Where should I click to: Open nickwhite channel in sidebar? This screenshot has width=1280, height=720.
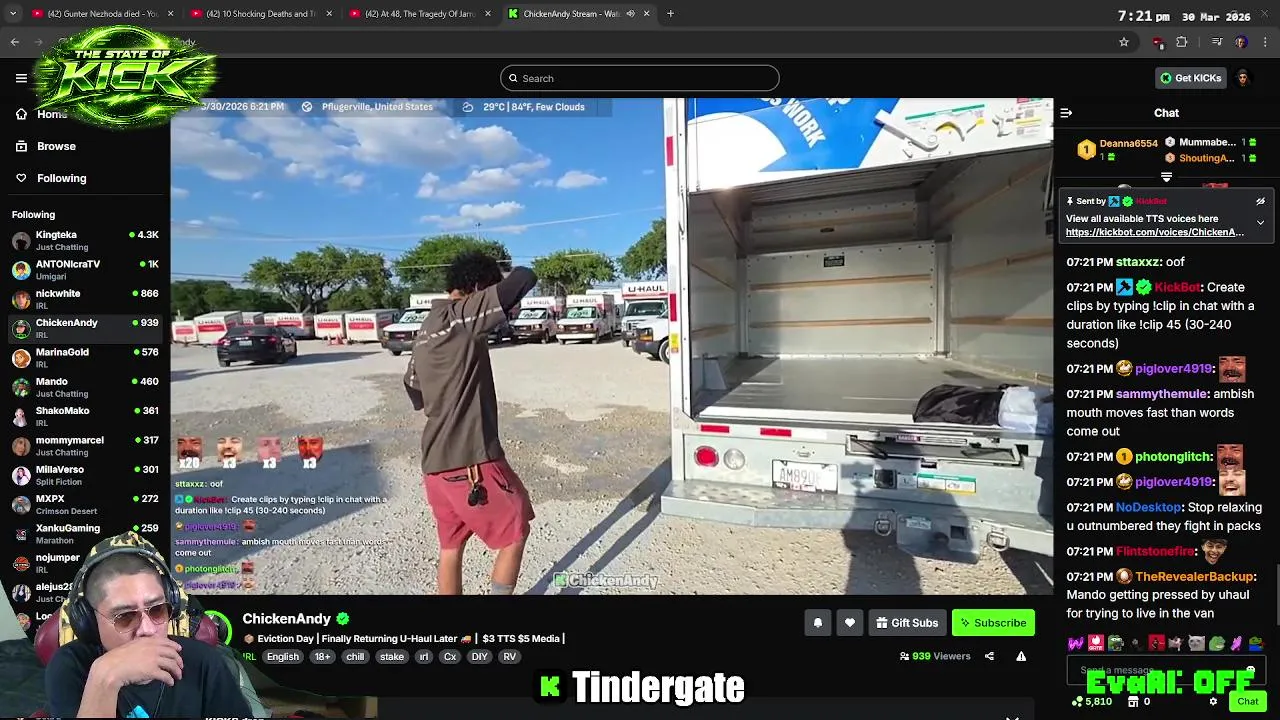pos(85,299)
